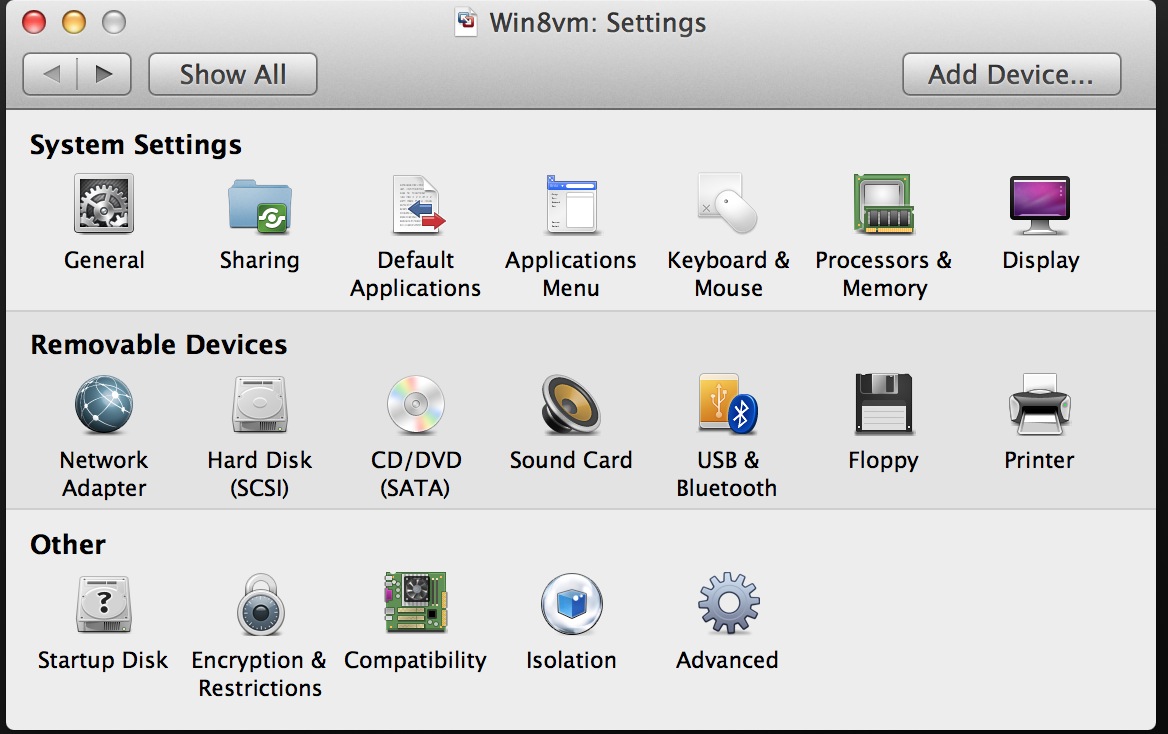Image resolution: width=1168 pixels, height=734 pixels.
Task: Open Hard Disk (SCSI) settings
Action: click(x=259, y=404)
